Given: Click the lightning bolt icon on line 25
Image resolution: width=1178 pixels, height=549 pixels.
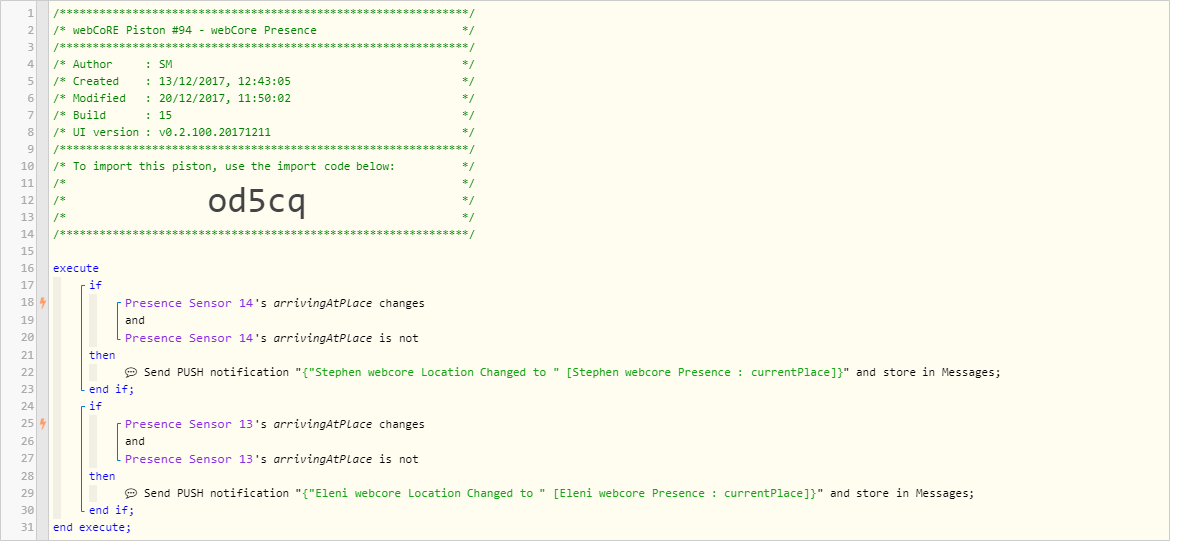Looking at the screenshot, I should click(x=43, y=424).
